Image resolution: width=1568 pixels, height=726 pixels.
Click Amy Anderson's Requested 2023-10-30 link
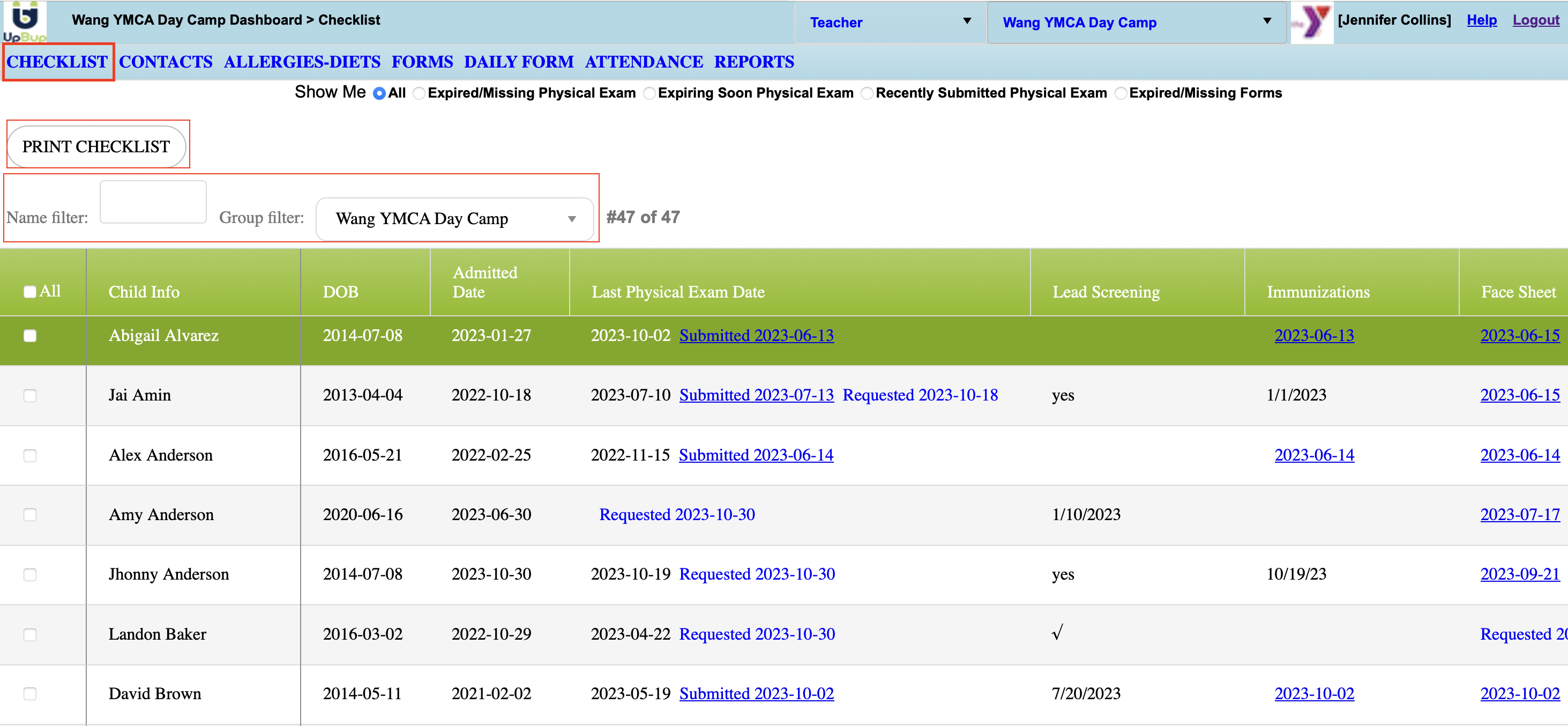[676, 515]
